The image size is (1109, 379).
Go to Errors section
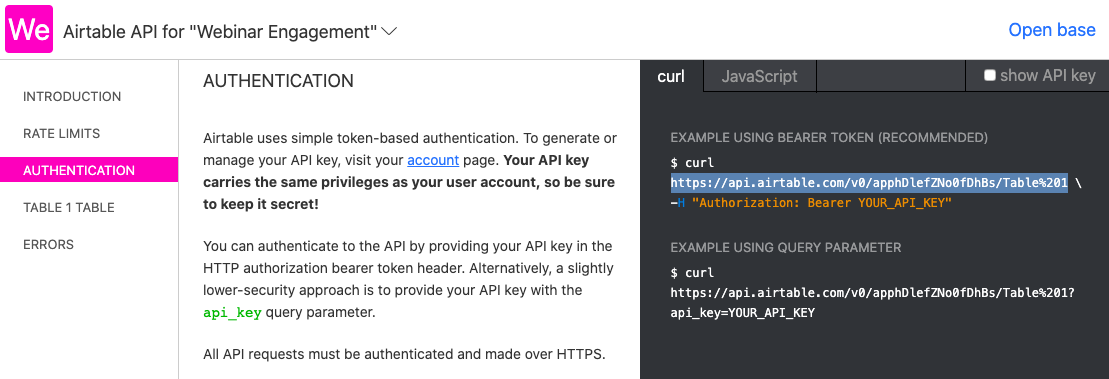pyautogui.click(x=48, y=245)
